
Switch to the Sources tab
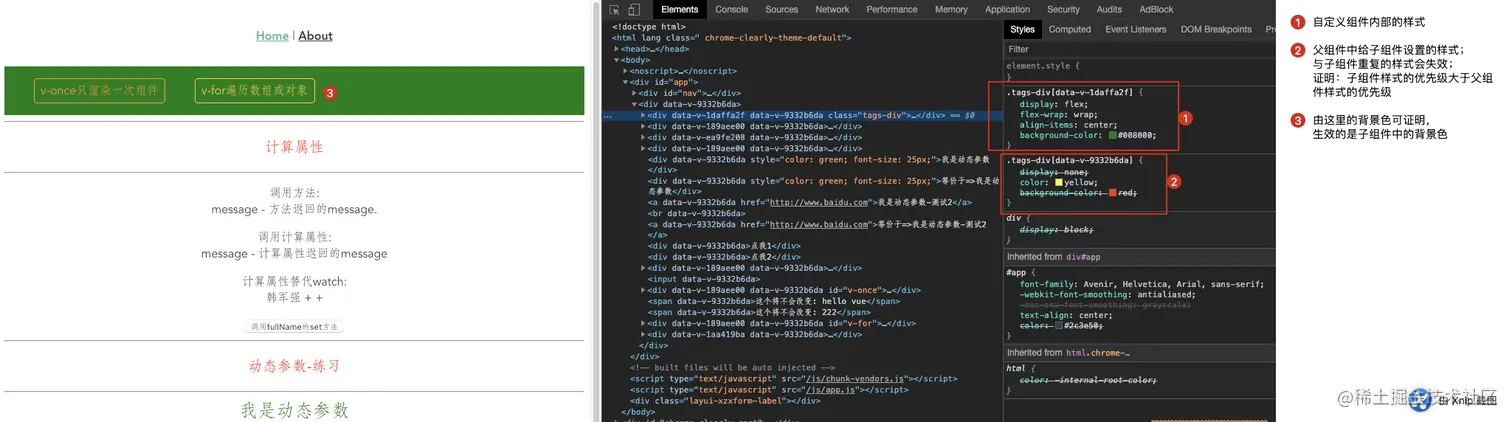(x=781, y=9)
